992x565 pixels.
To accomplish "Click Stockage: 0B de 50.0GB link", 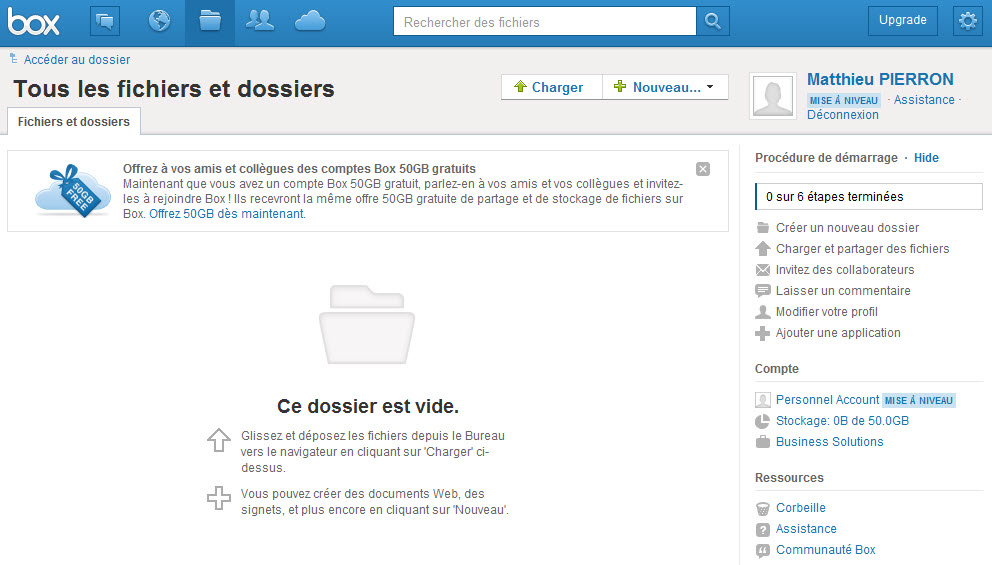I will (x=842, y=421).
